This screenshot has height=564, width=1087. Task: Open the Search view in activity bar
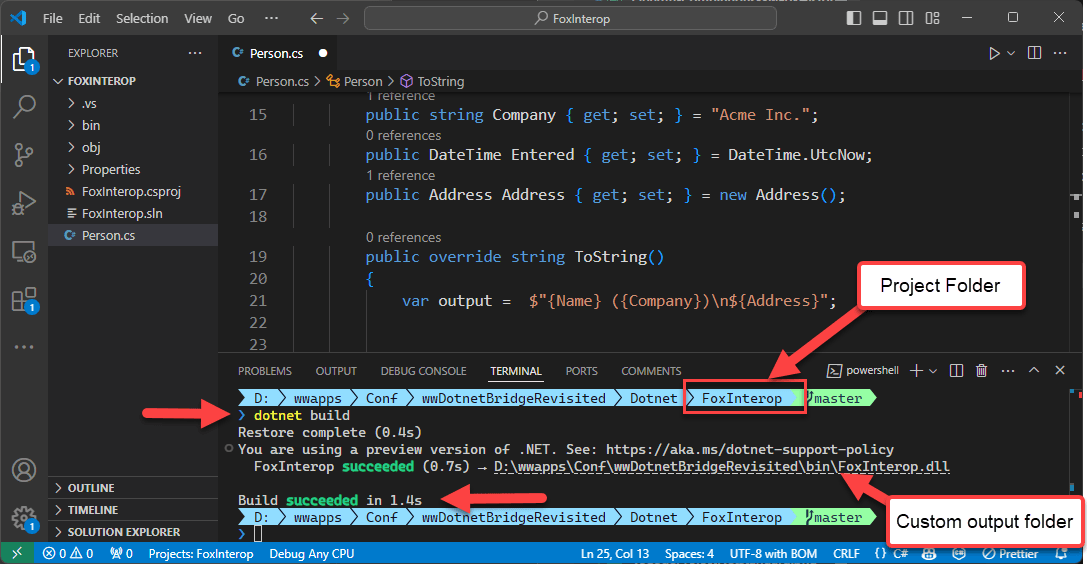[x=24, y=107]
